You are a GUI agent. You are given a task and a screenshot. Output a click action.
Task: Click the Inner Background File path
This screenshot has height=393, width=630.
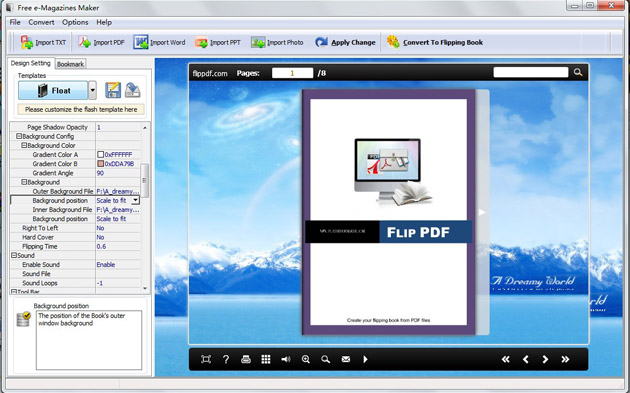point(118,210)
